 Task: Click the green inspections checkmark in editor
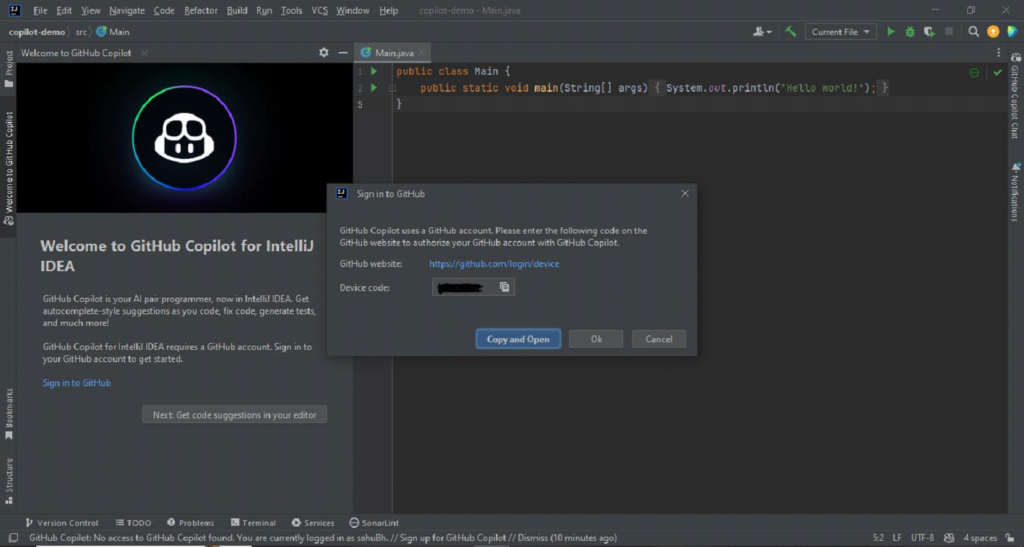click(x=997, y=72)
